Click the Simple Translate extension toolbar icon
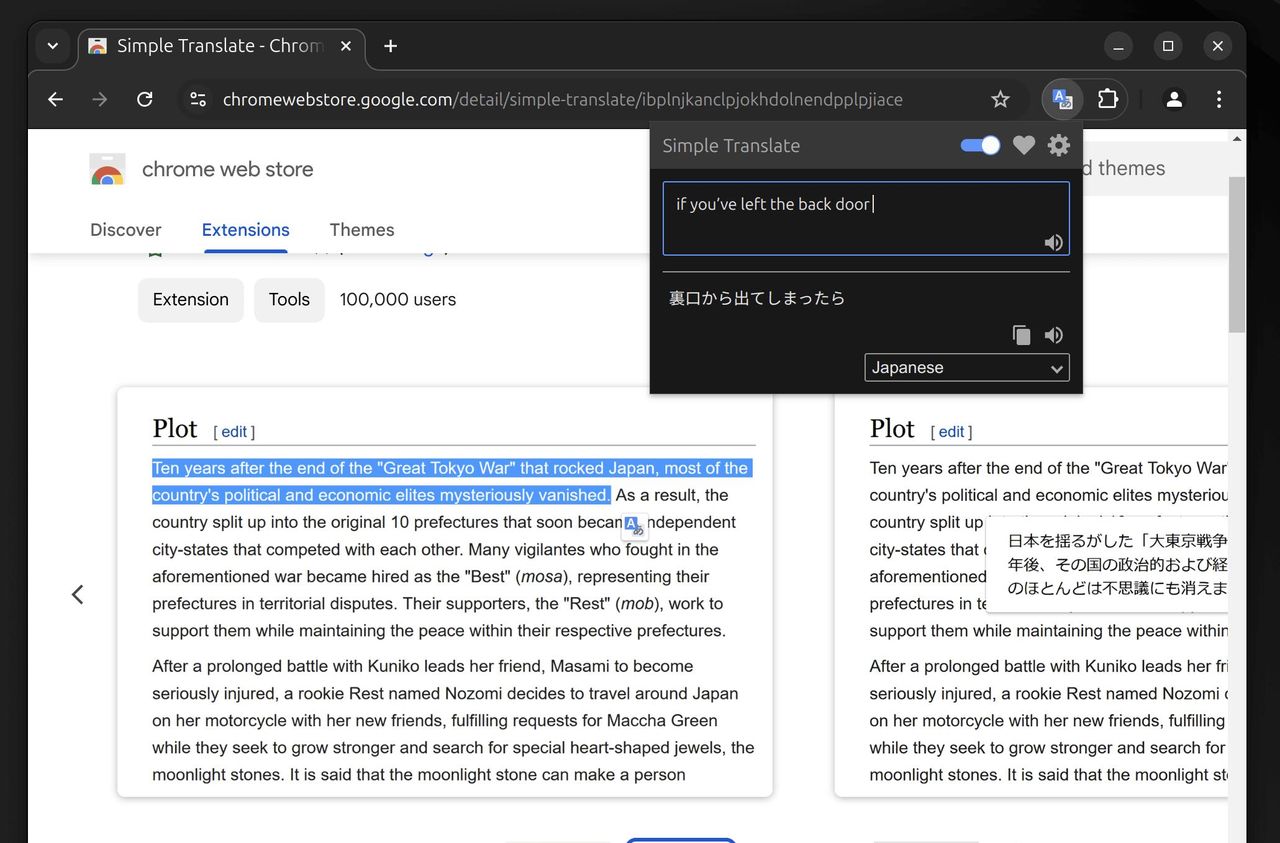 pyautogui.click(x=1062, y=99)
